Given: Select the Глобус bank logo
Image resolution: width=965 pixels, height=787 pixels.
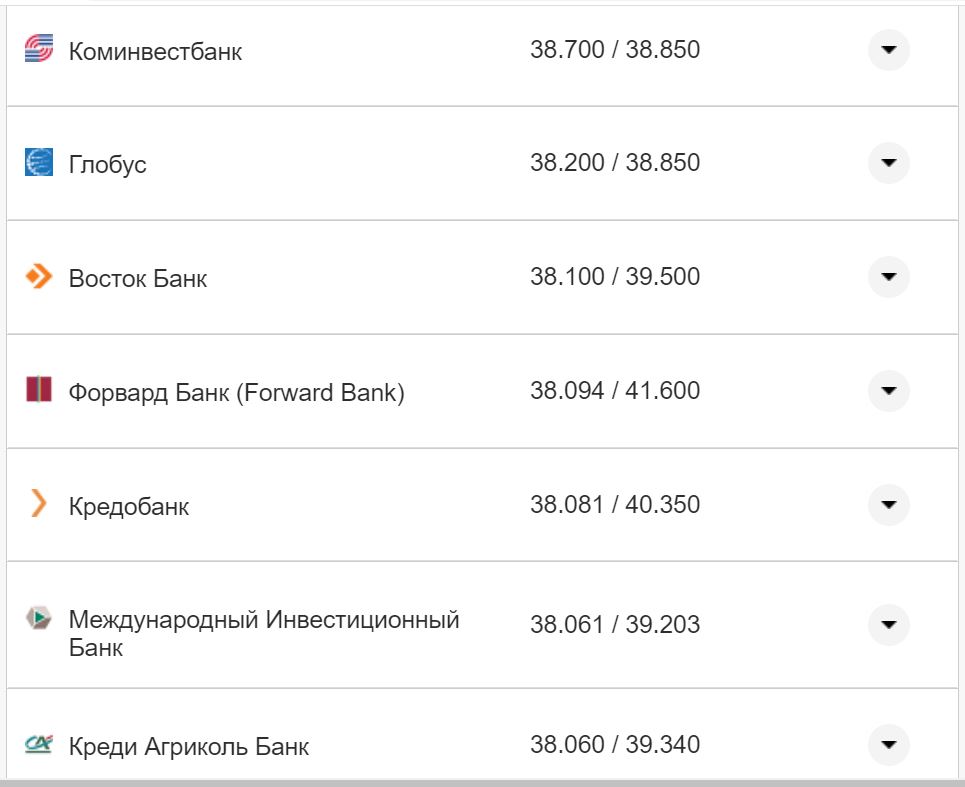Looking at the screenshot, I should (x=40, y=163).
